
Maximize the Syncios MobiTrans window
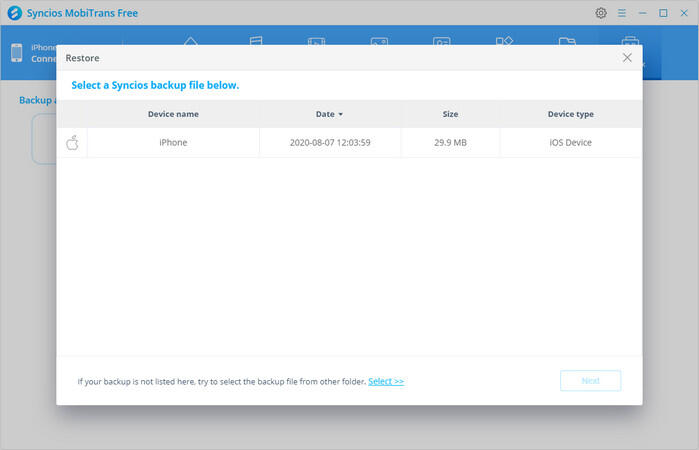[663, 13]
